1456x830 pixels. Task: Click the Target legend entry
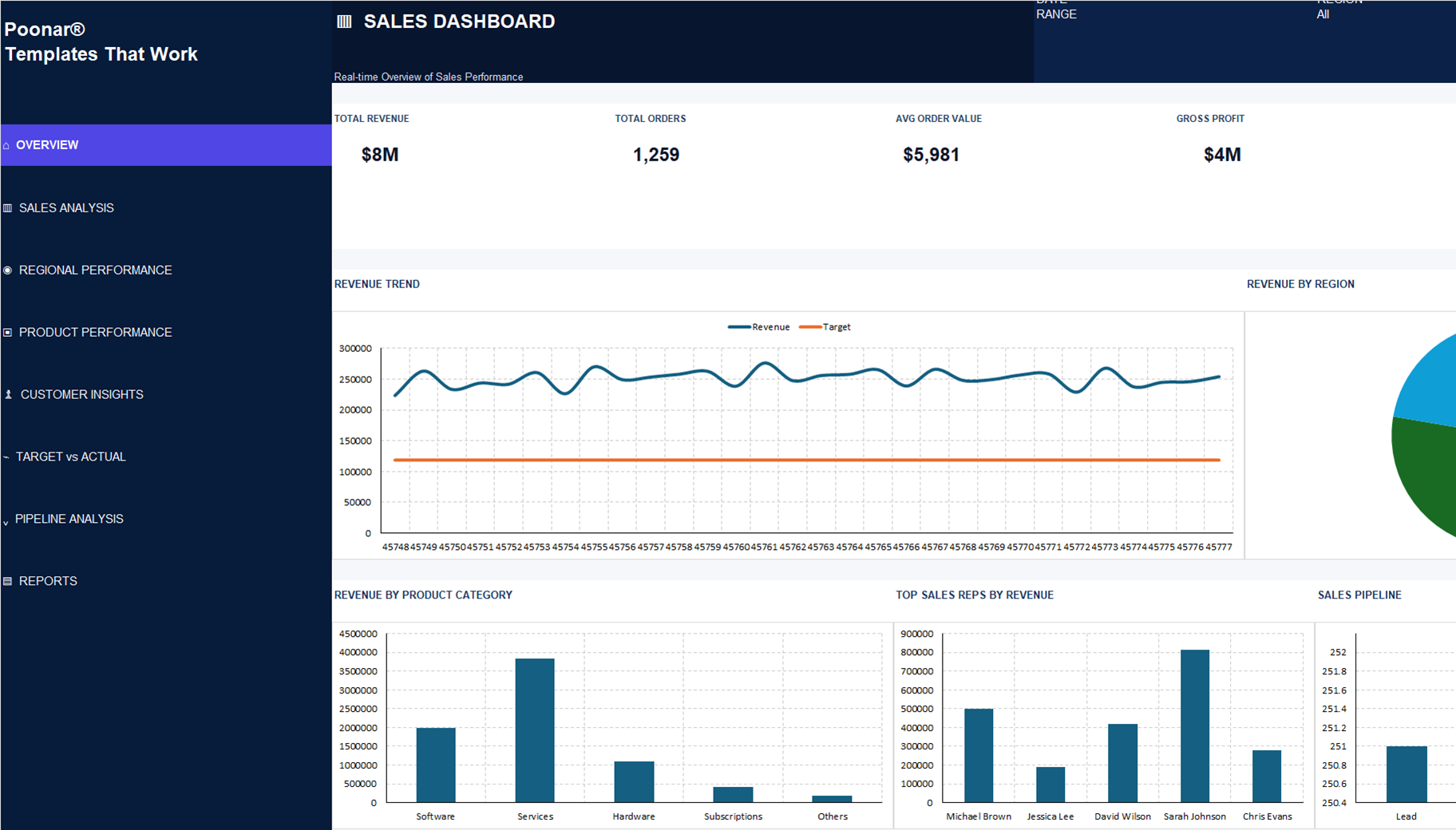(825, 327)
